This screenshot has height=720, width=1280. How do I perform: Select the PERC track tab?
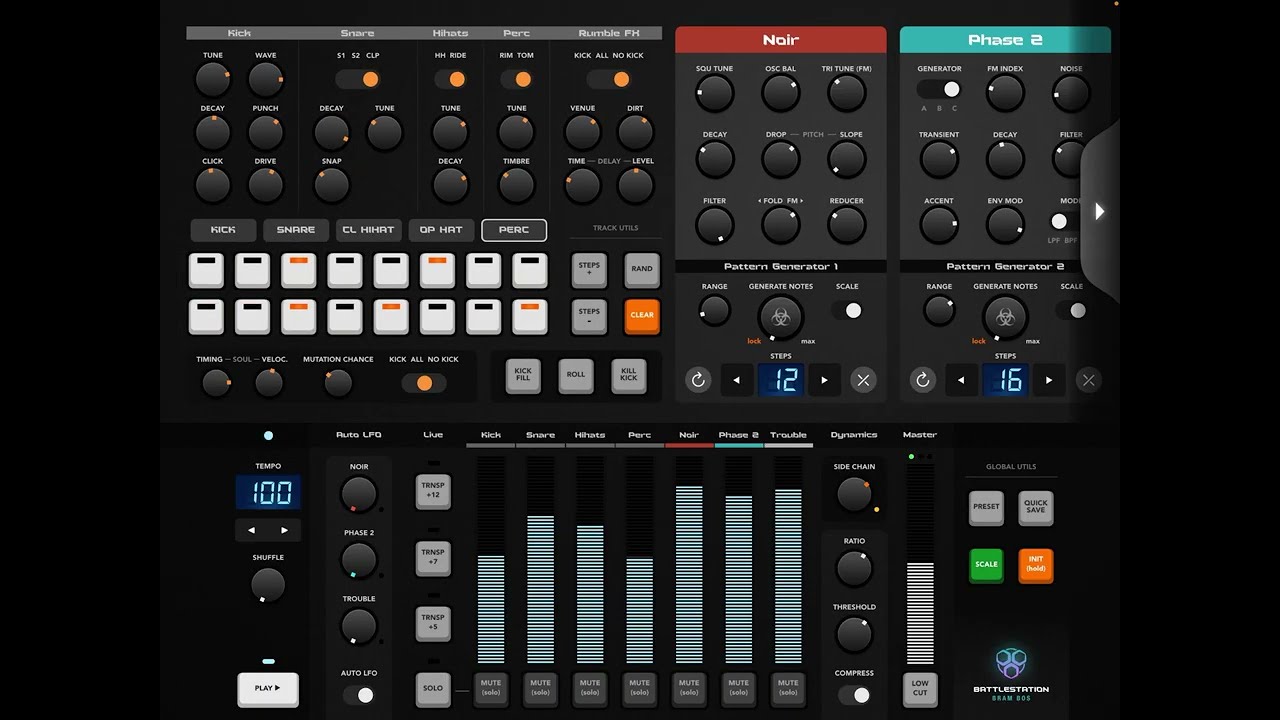point(514,230)
